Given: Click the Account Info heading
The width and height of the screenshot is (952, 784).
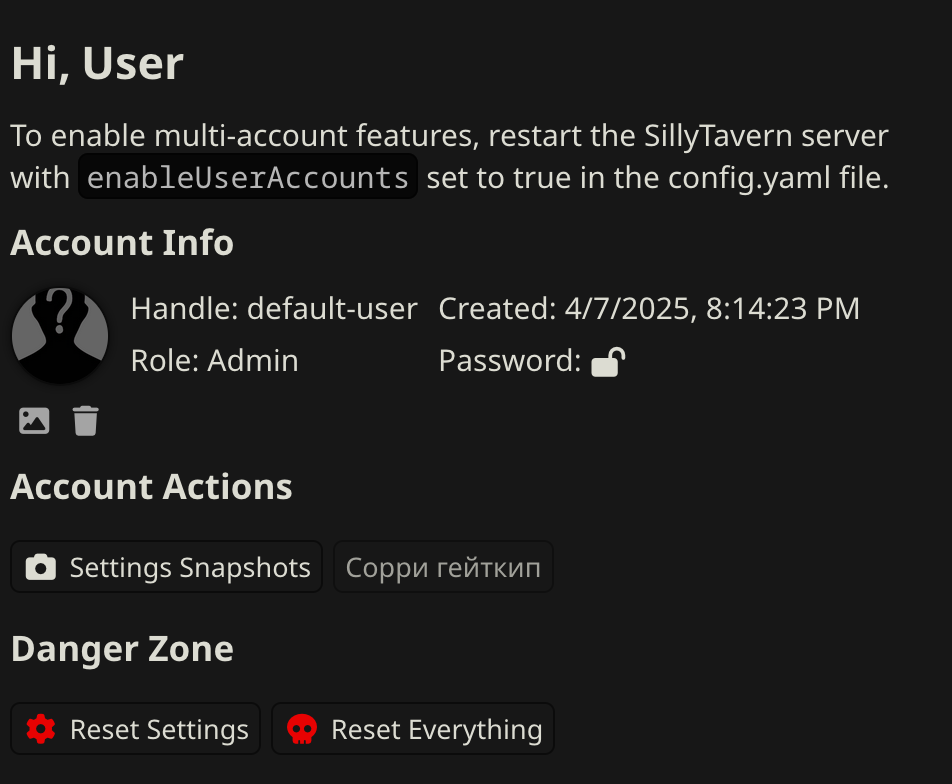Looking at the screenshot, I should pos(122,243).
